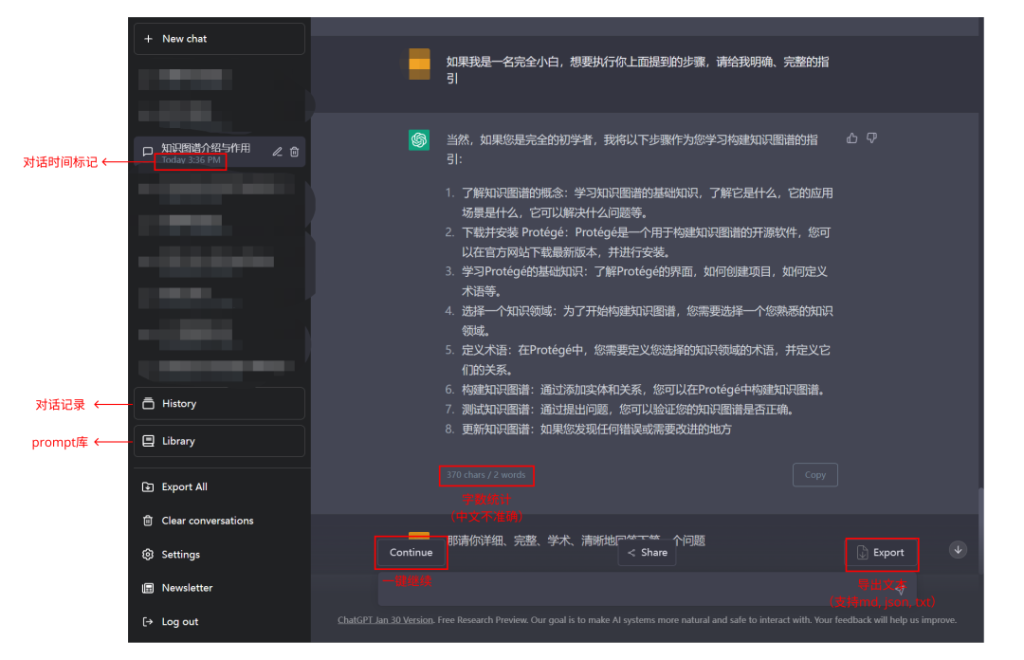Click the Export All icon
This screenshot has height=660, width=1024.
click(149, 486)
